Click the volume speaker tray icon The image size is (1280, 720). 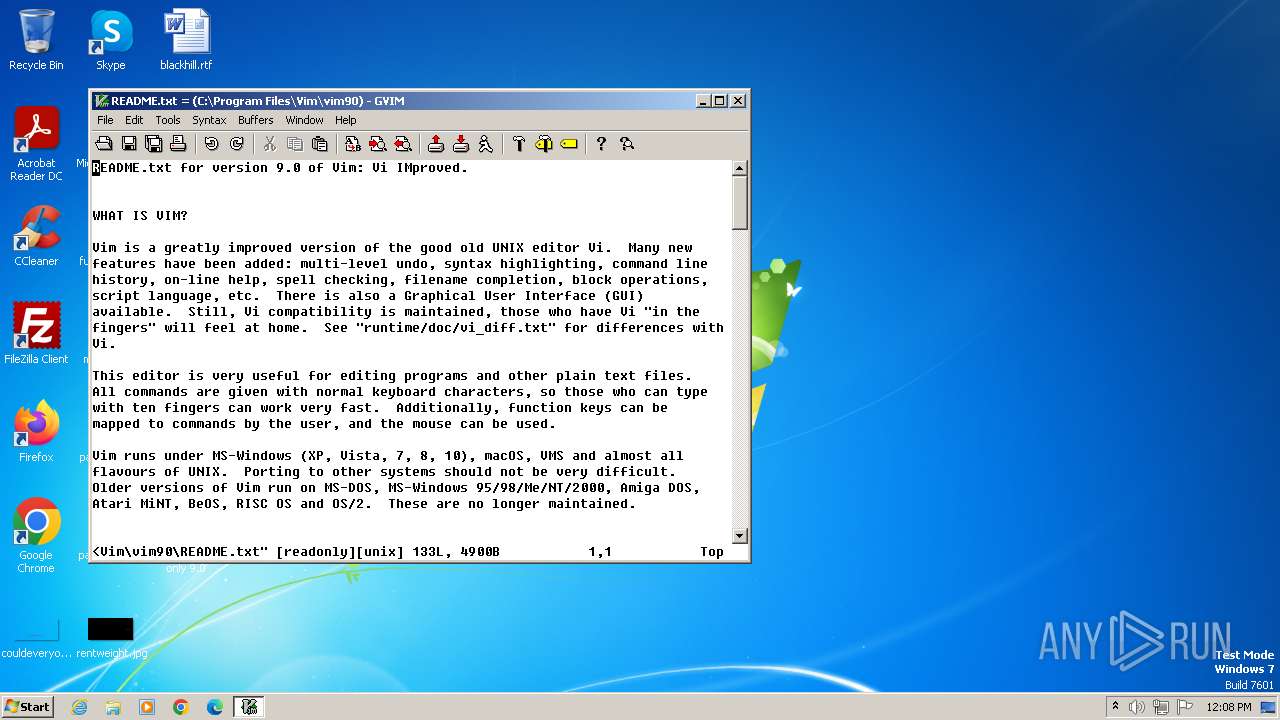click(1137, 707)
